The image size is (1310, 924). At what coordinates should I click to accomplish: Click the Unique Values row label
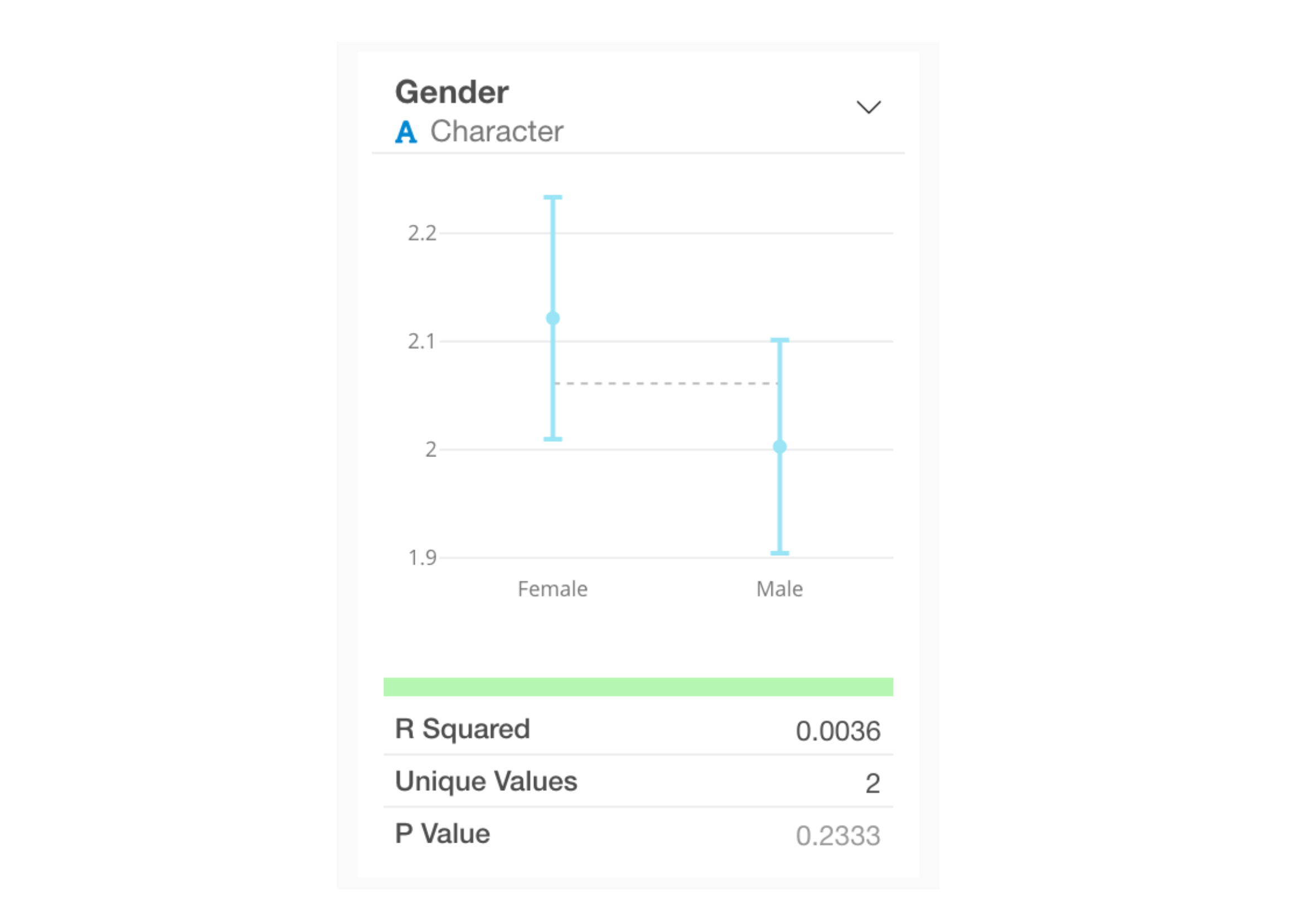[486, 781]
